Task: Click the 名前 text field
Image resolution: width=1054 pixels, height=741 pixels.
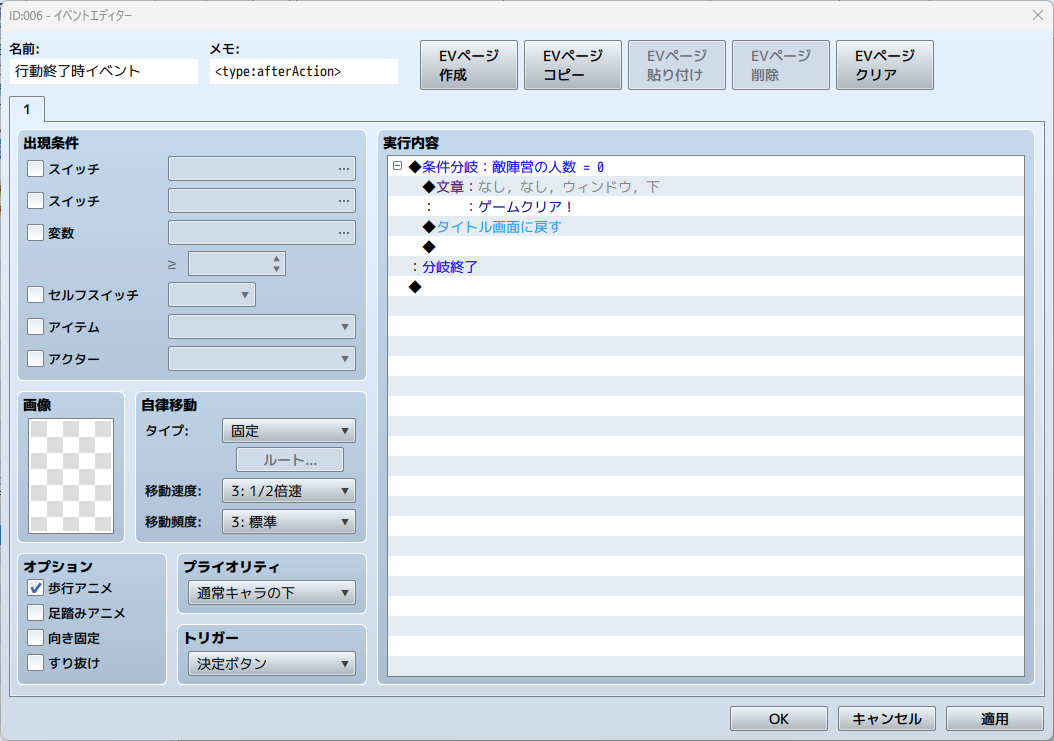Action: [104, 72]
